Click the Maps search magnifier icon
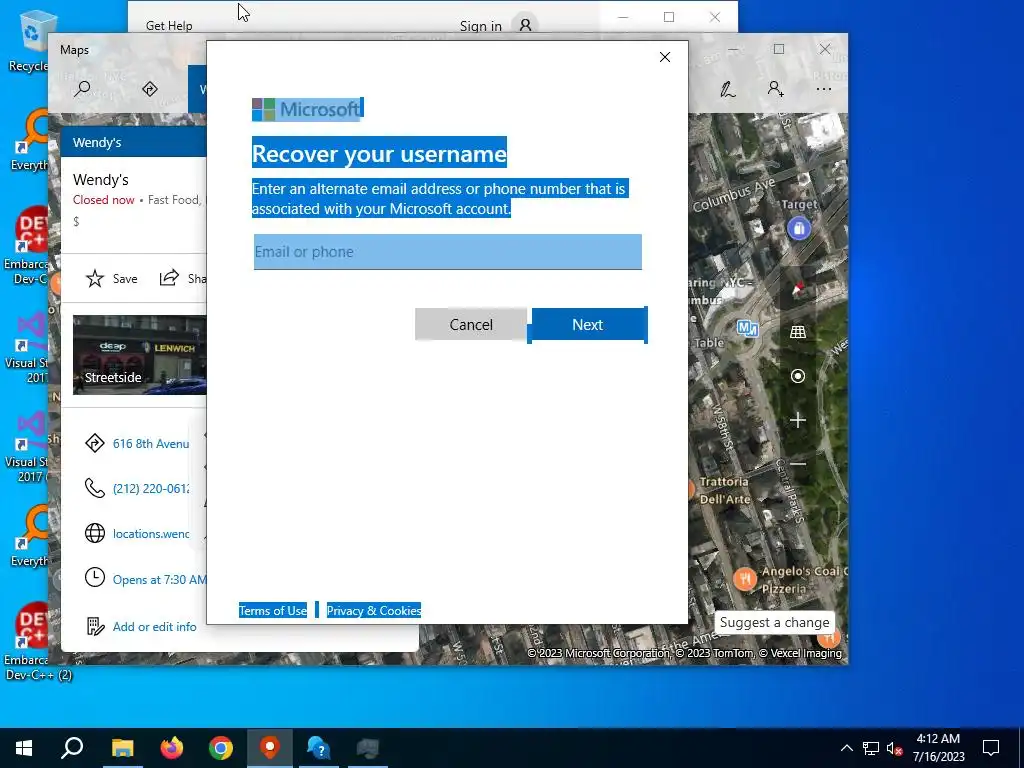Screen dimensions: 1024x768 [x=82, y=89]
